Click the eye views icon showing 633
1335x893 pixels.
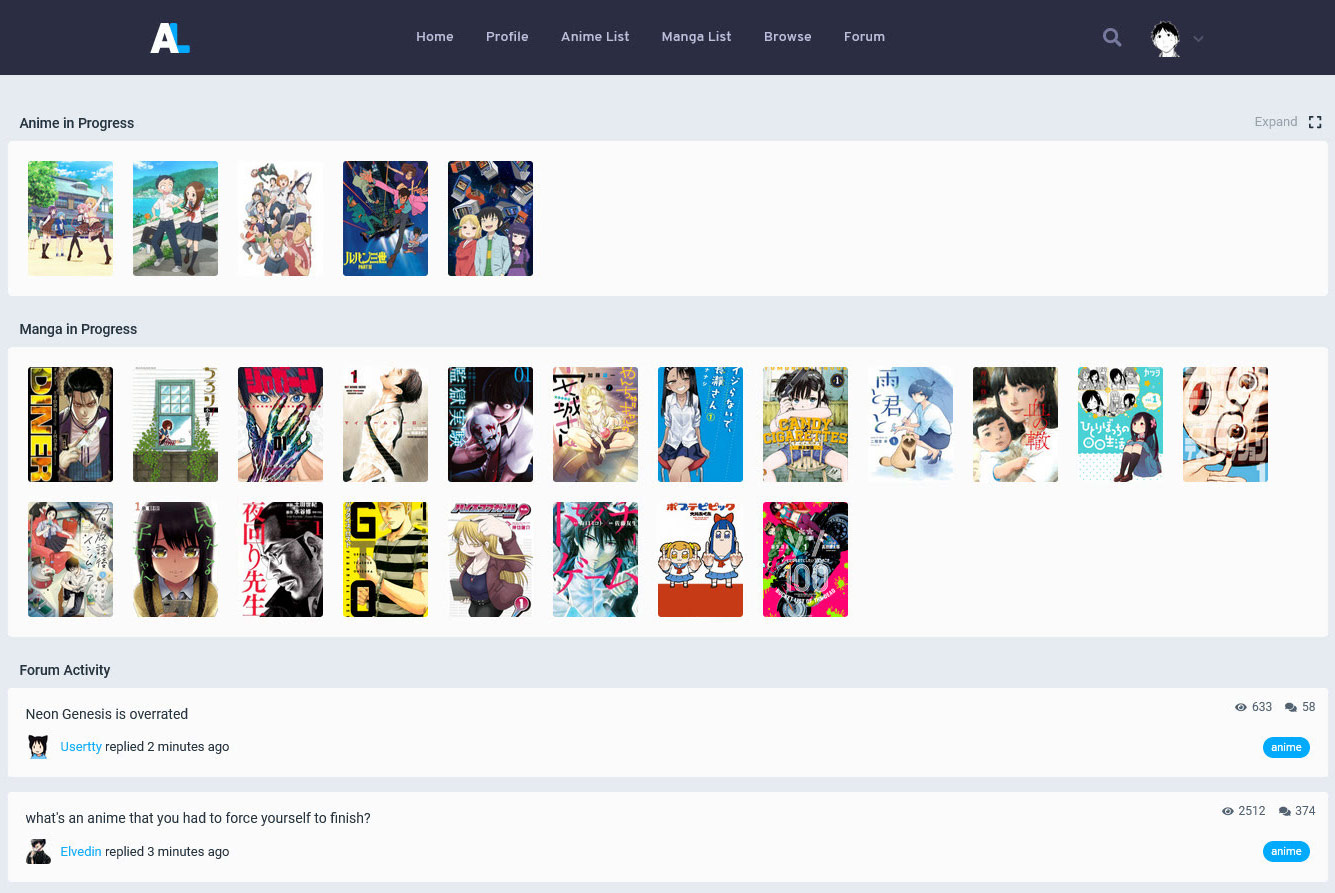[x=1241, y=707]
